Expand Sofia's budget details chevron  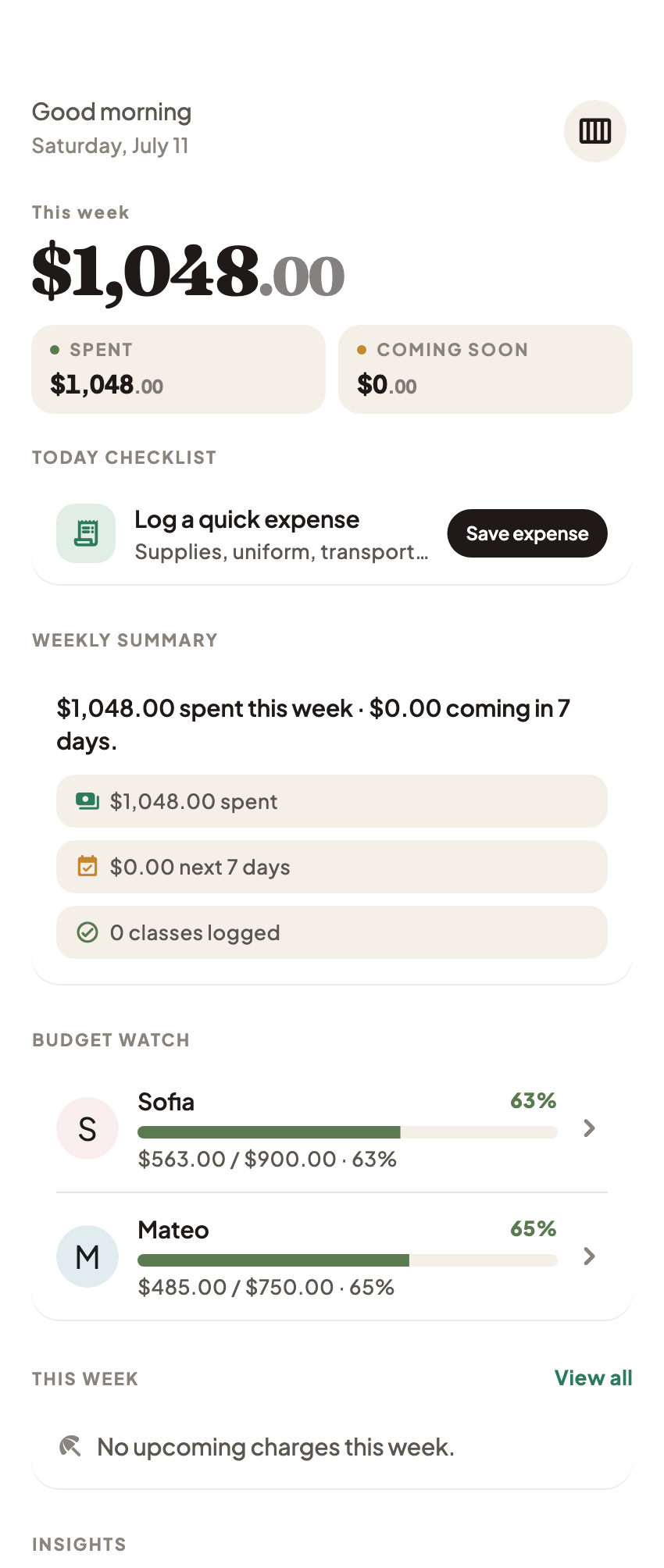click(590, 1128)
